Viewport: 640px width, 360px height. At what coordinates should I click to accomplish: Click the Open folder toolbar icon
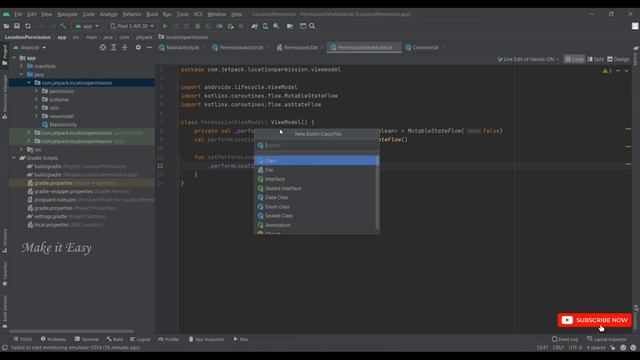[x=6, y=26]
